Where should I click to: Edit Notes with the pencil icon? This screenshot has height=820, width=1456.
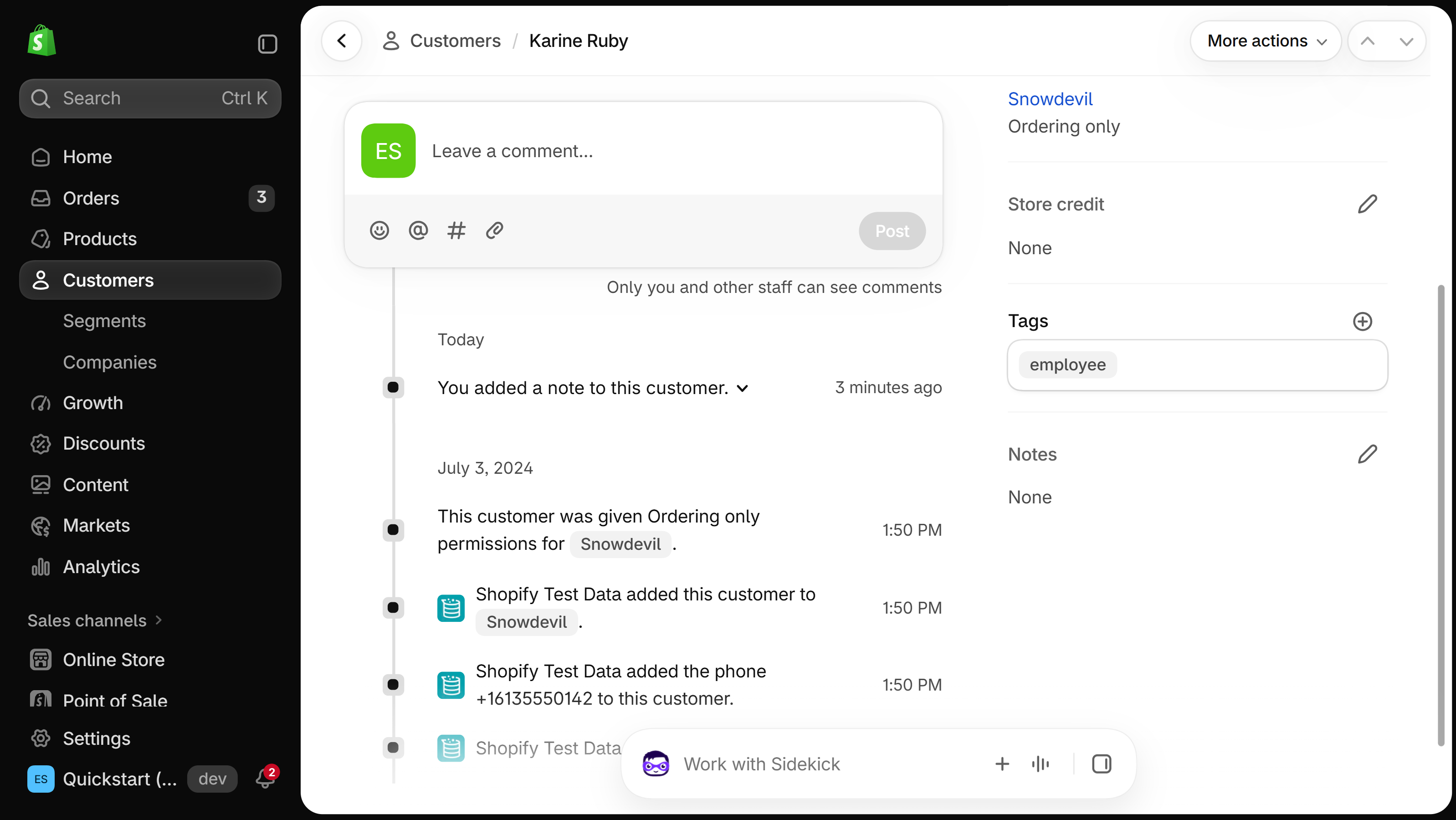(x=1367, y=454)
